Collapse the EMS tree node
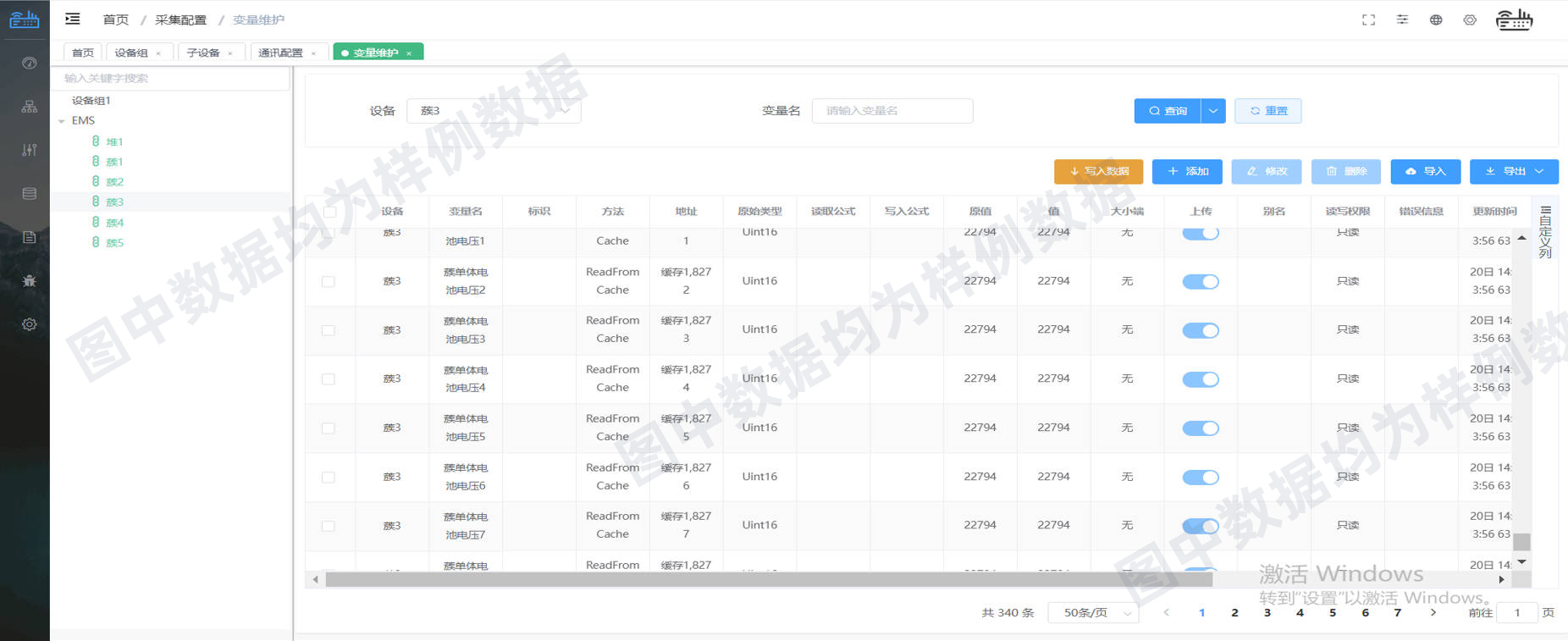The height and width of the screenshot is (641, 1568). 62,121
